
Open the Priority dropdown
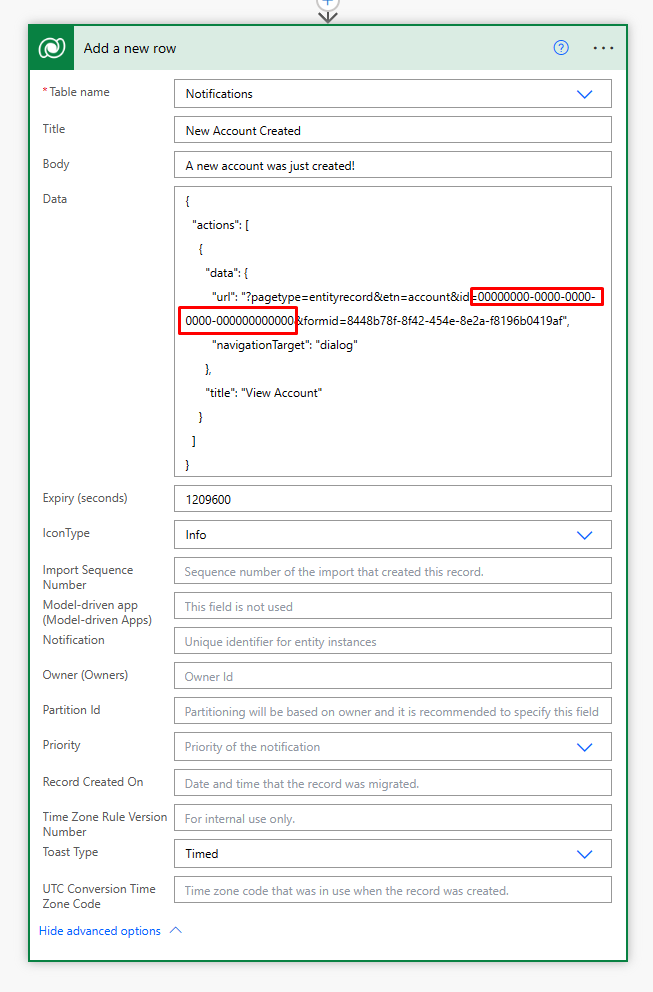(393, 747)
